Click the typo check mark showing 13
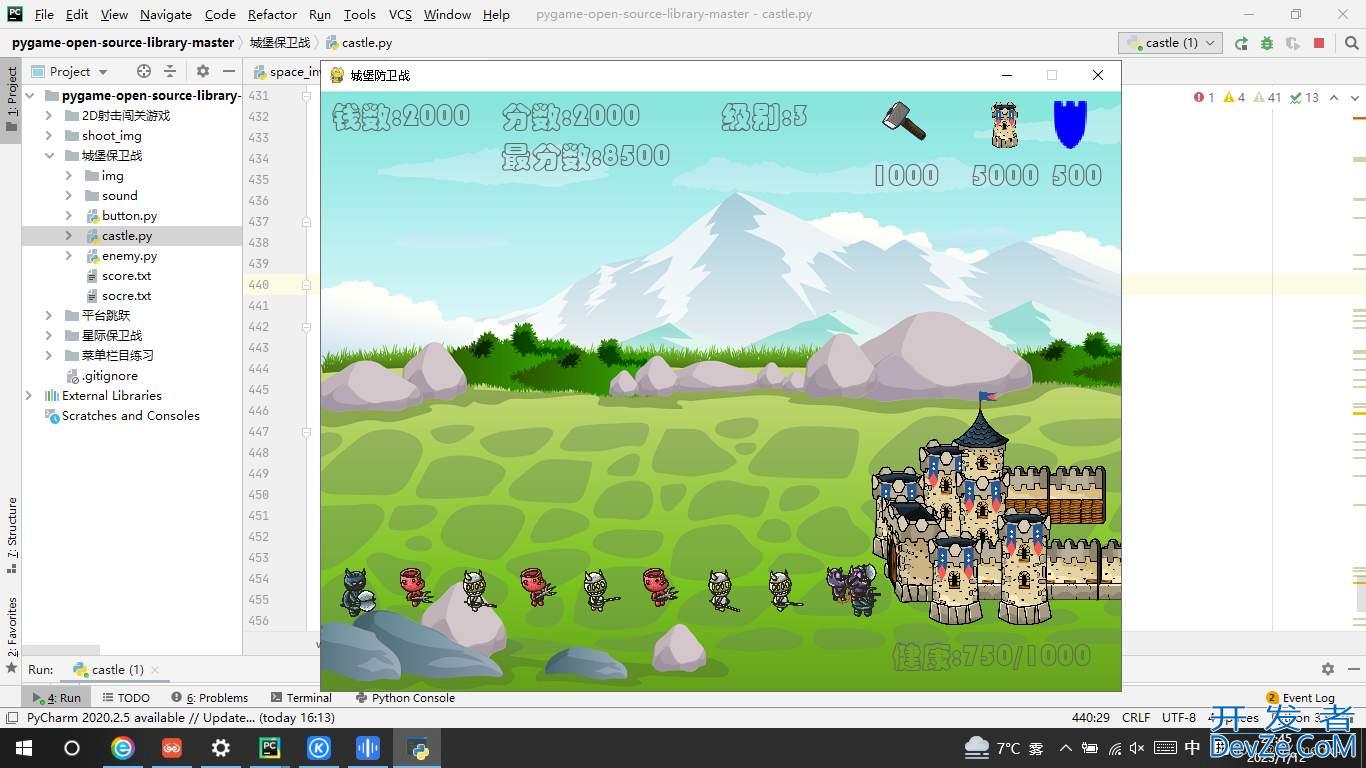Screen dimensions: 1366x768 (x=1304, y=97)
